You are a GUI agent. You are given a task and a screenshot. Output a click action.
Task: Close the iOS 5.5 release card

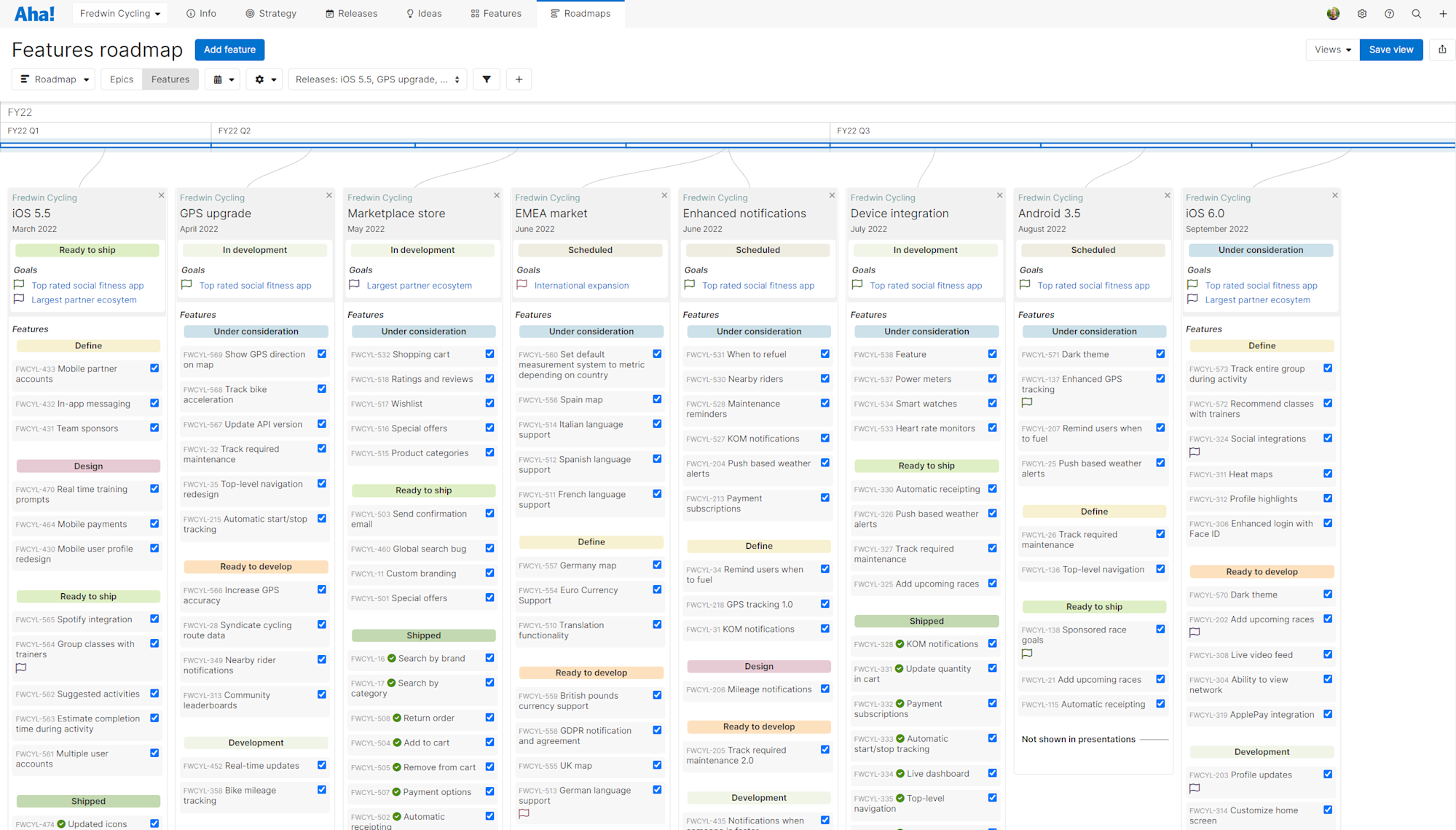[x=161, y=195]
